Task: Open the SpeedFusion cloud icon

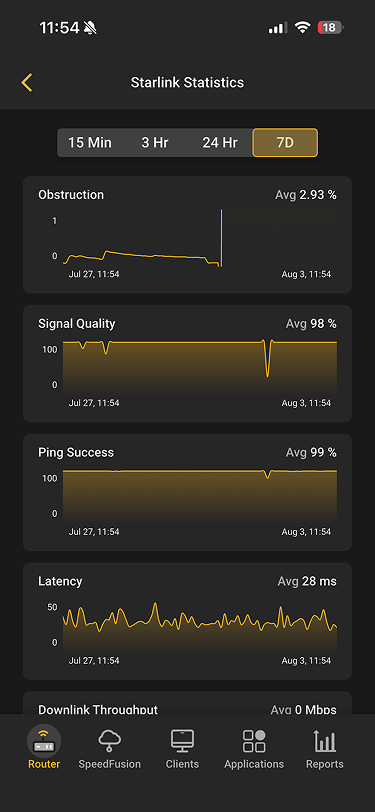Action: pyautogui.click(x=109, y=741)
